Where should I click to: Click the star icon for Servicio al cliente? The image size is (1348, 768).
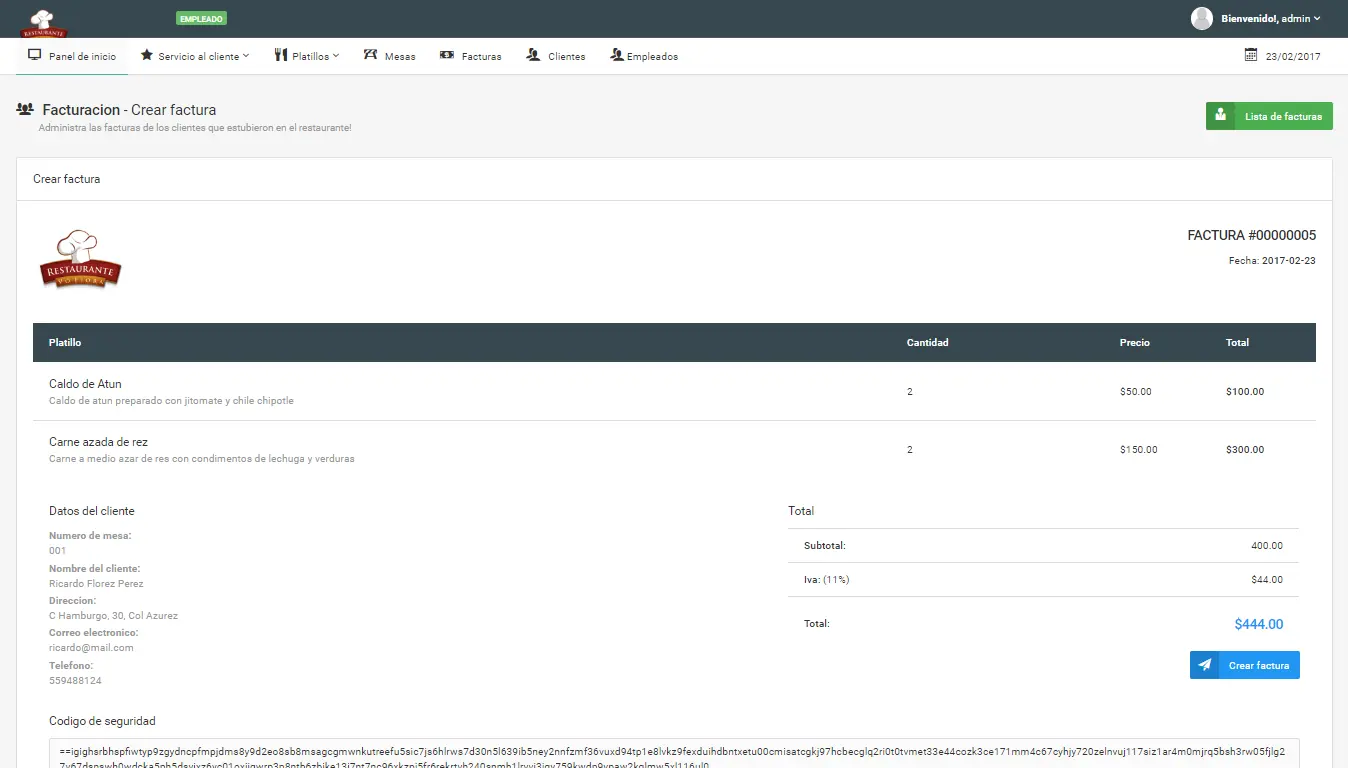pyautogui.click(x=147, y=55)
